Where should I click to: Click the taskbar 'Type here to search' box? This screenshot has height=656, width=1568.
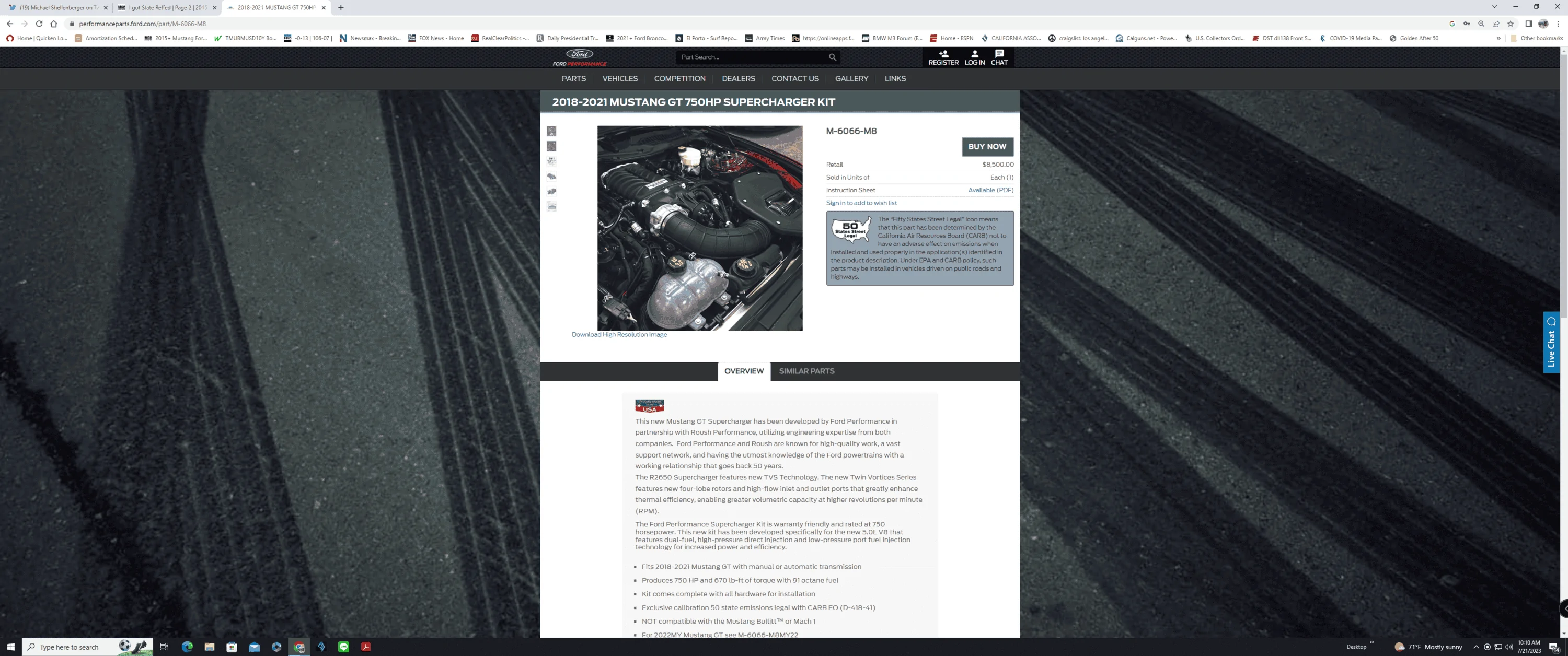tap(87, 647)
